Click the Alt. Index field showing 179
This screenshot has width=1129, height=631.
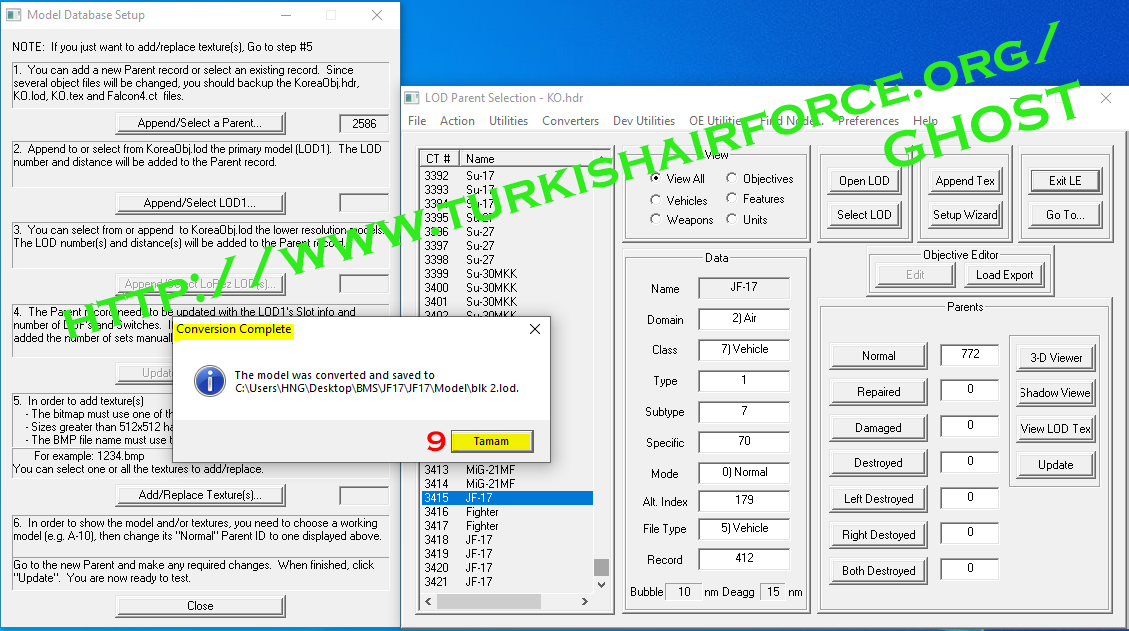tap(744, 500)
